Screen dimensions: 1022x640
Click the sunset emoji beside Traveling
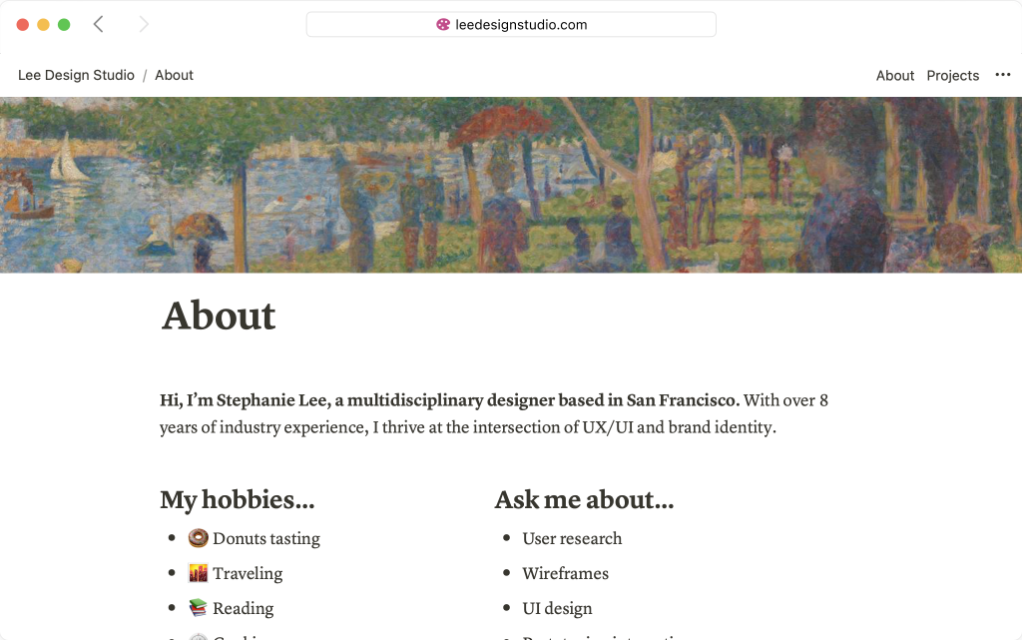pyautogui.click(x=198, y=573)
